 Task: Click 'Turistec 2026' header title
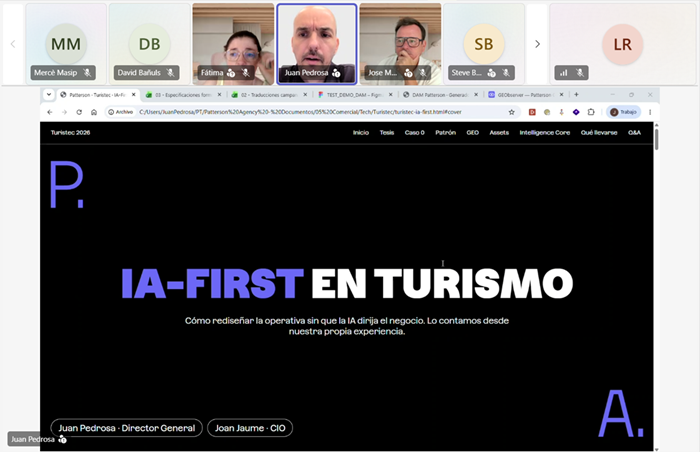pos(71,133)
